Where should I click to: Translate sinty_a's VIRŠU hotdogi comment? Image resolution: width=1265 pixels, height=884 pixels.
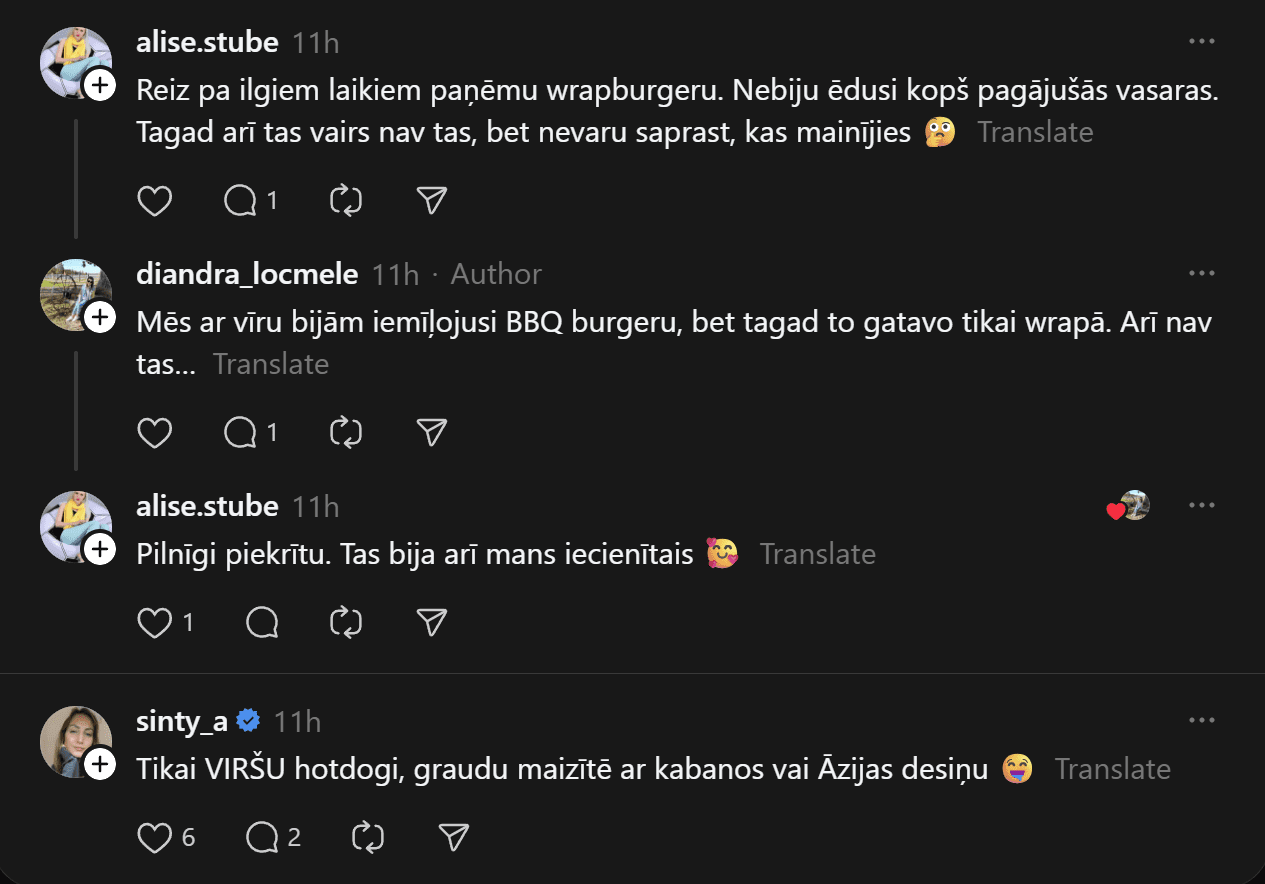tap(1112, 769)
